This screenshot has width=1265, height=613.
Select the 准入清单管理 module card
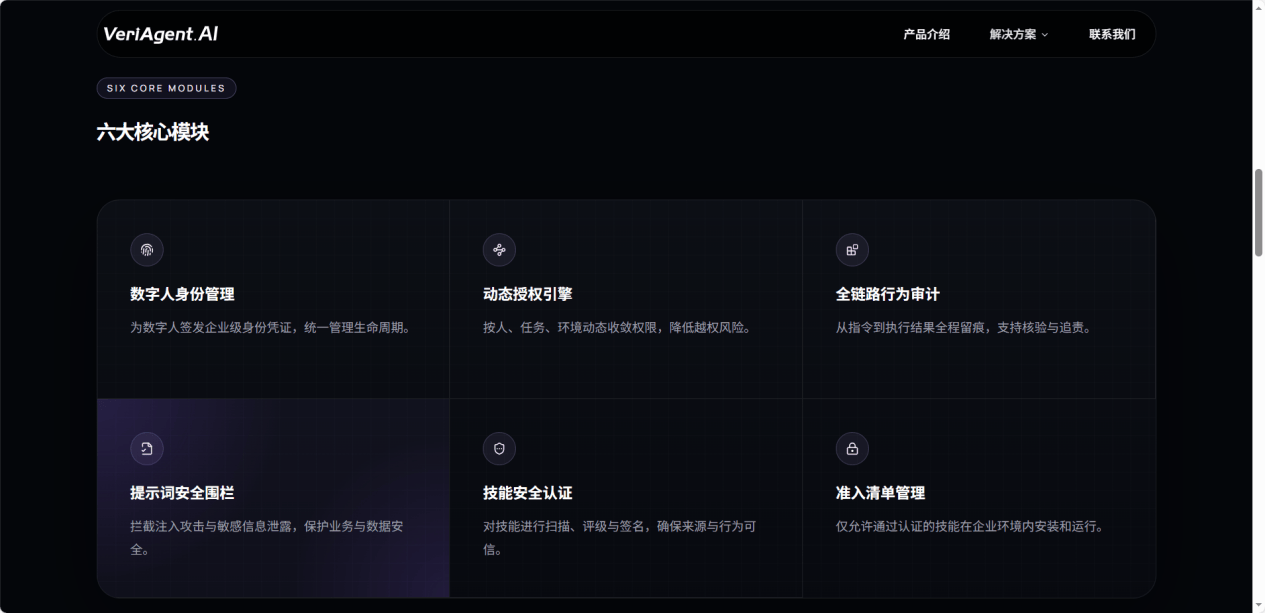pos(978,500)
